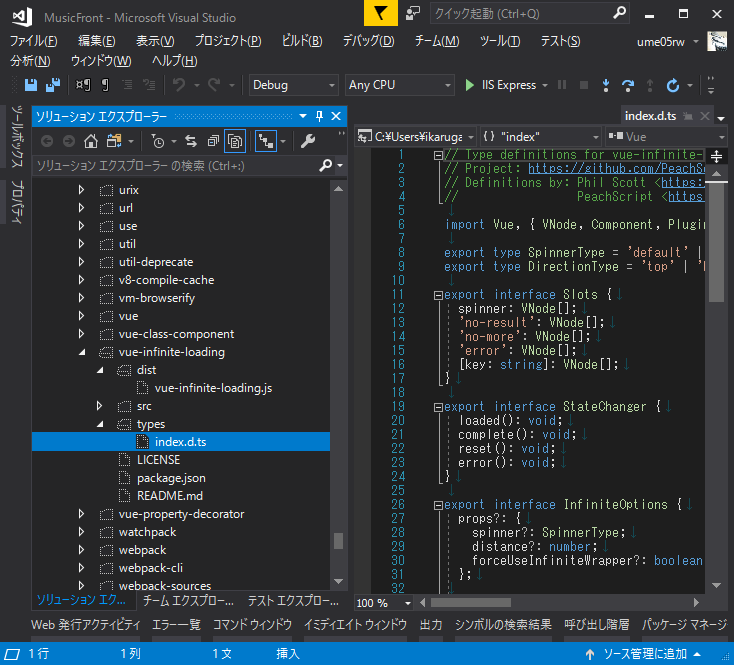Select the vue-infinite-loading.js file
Screen dimensions: 734x665
[213, 388]
